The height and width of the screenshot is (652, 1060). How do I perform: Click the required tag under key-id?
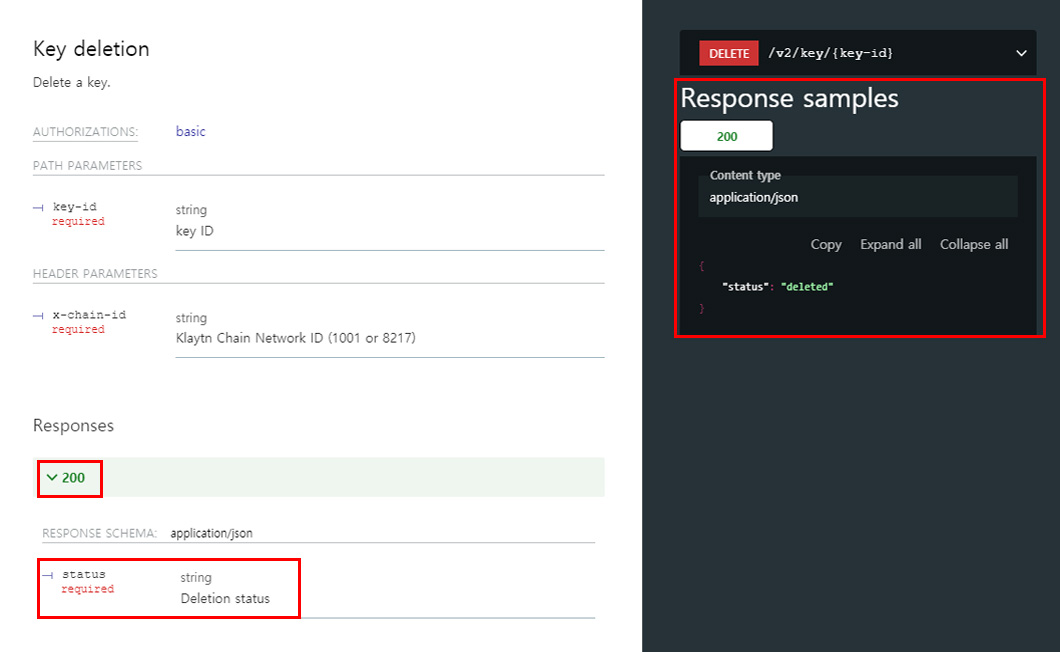point(78,221)
